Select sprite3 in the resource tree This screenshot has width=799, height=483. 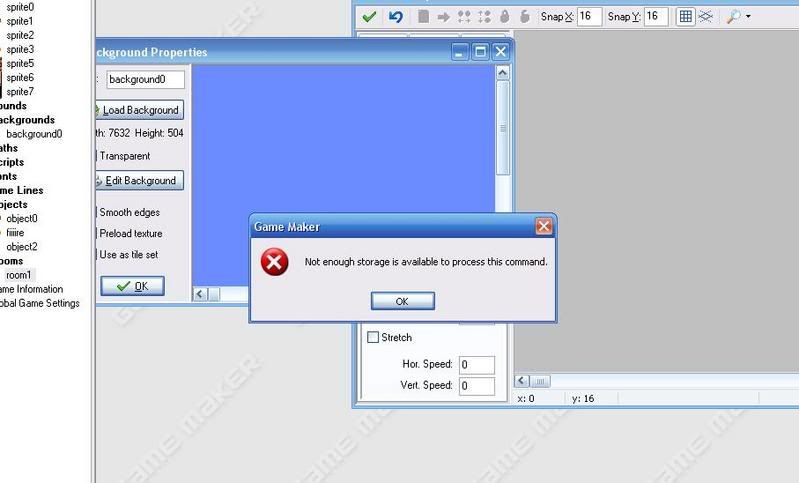tap(20, 49)
